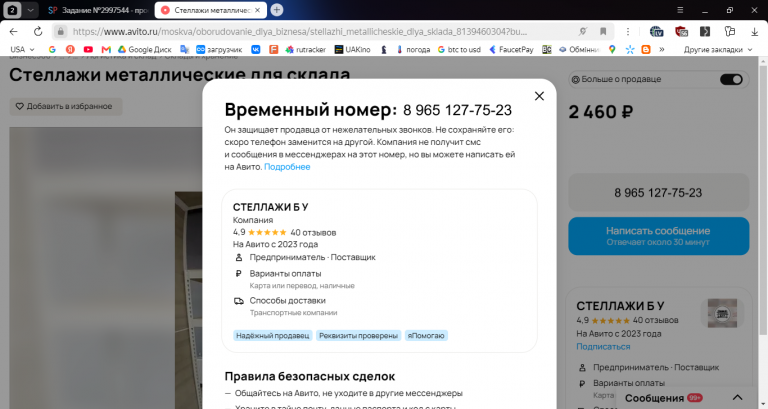This screenshot has width=768, height=409.
Task: Click the phone number button in sidebar
Action: pos(658,192)
